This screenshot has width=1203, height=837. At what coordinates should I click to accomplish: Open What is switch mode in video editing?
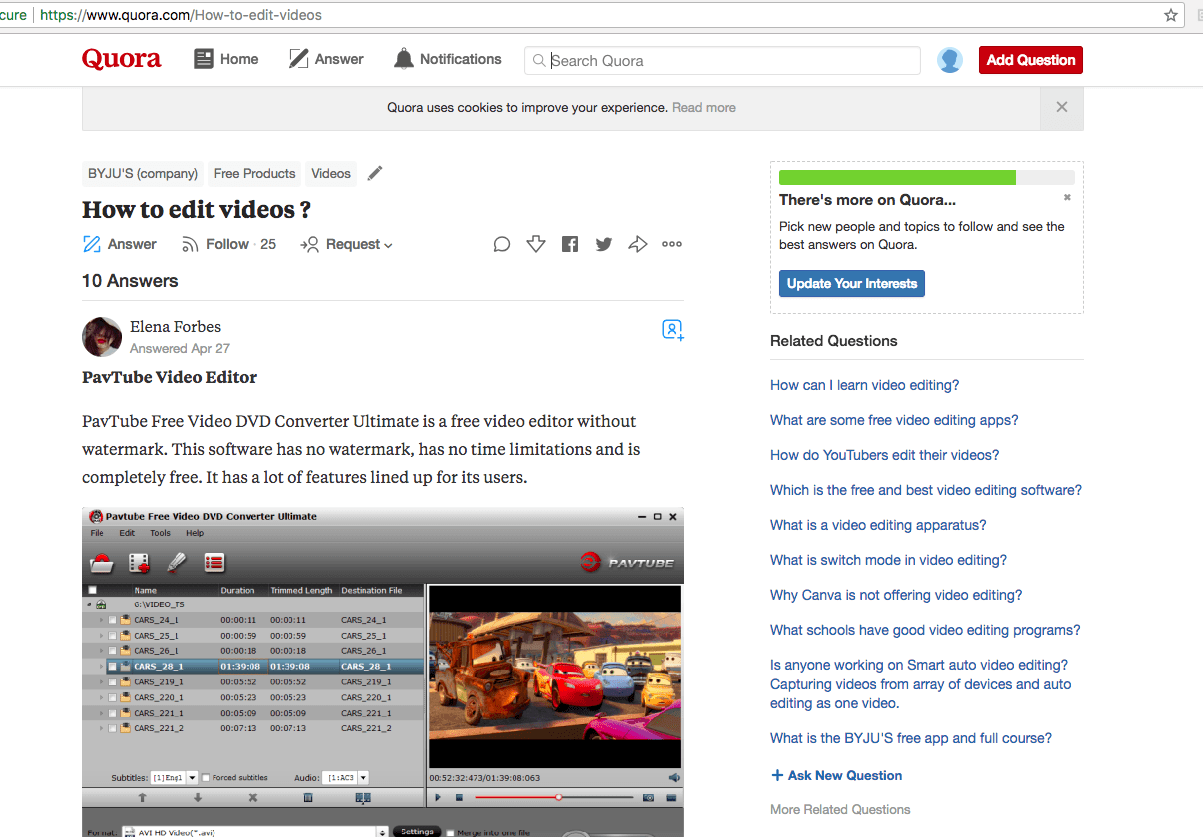[888, 560]
